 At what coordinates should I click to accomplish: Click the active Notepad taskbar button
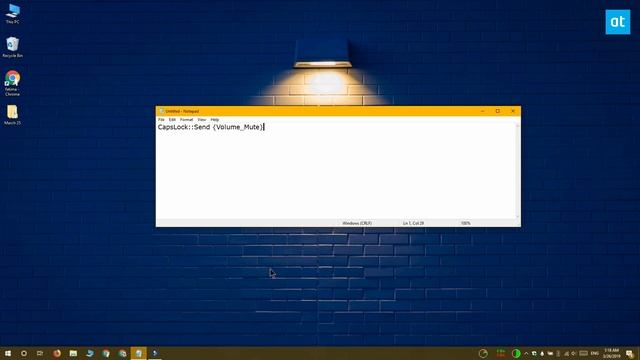(139, 353)
